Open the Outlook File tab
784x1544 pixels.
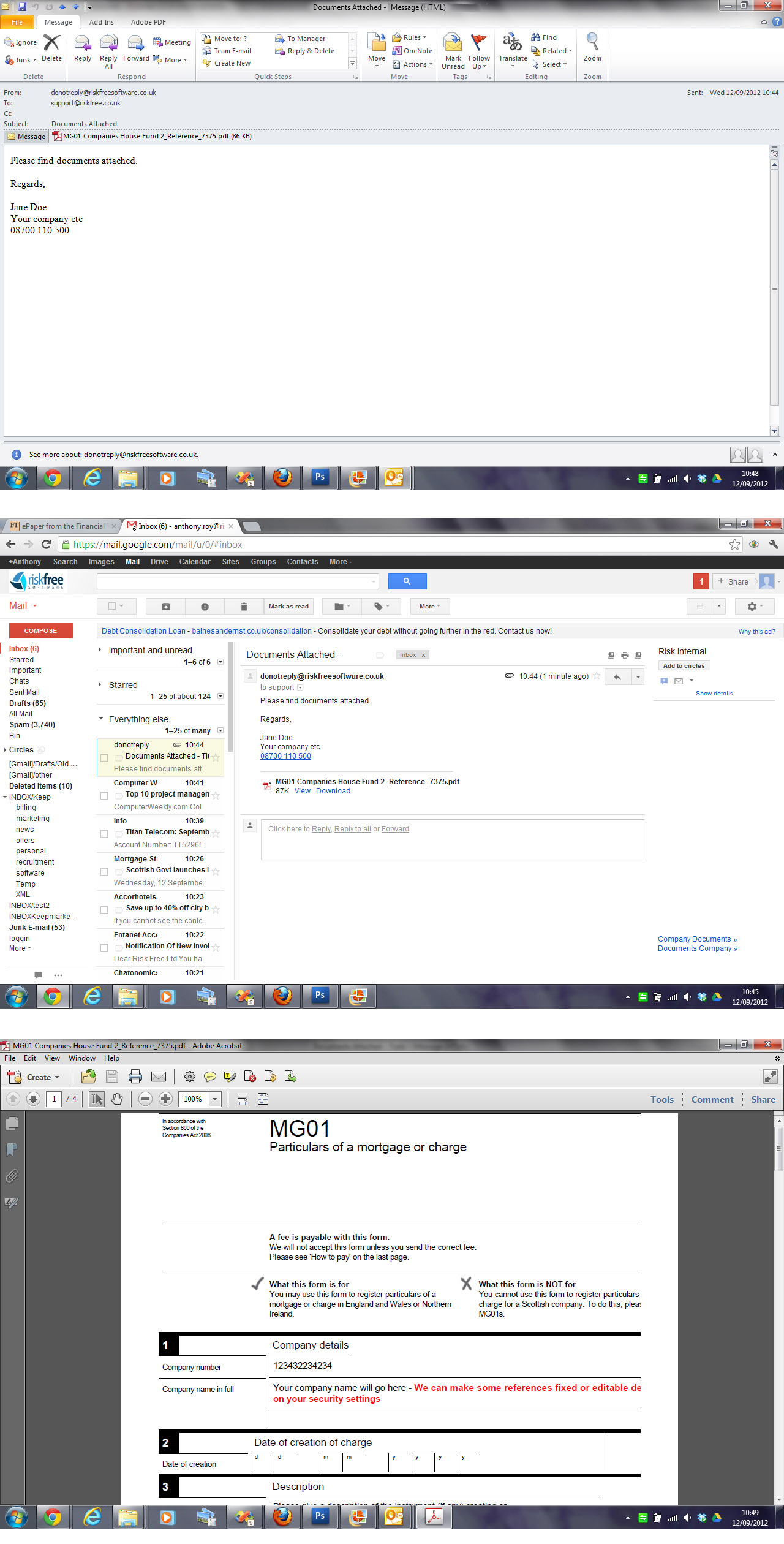pos(17,22)
